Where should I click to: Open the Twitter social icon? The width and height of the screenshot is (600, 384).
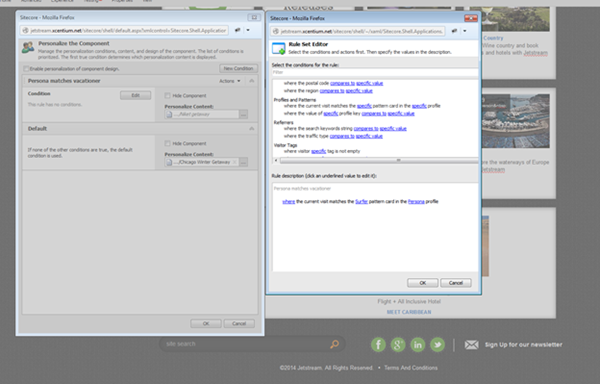click(438, 345)
